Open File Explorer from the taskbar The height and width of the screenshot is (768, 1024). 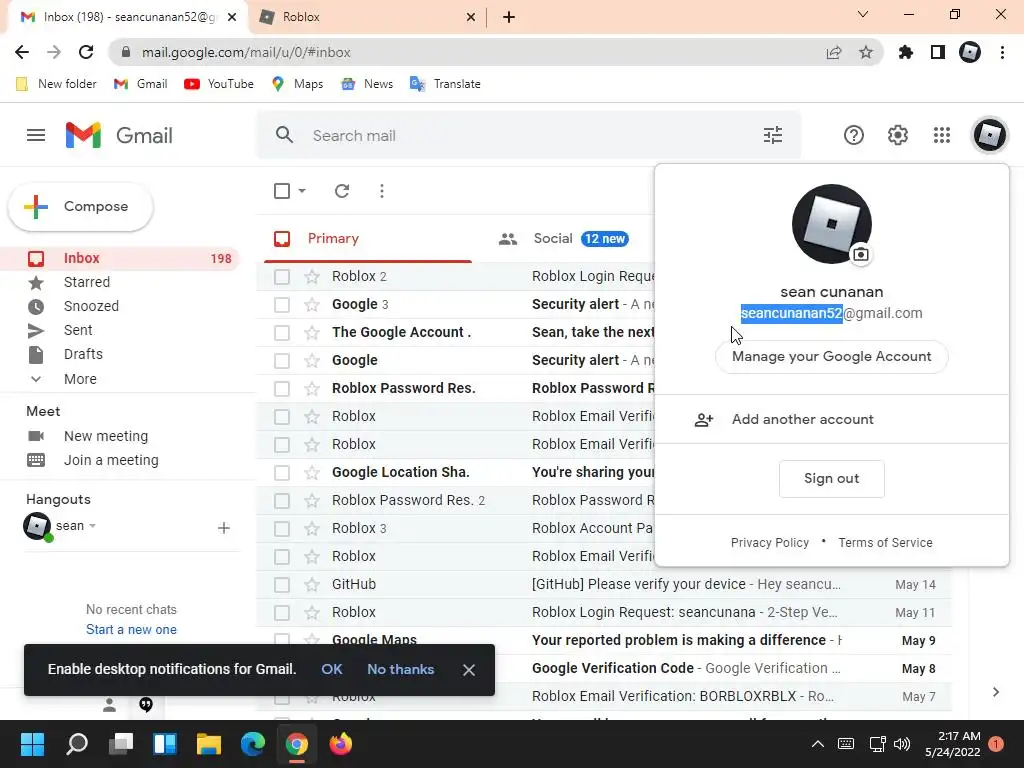pyautogui.click(x=208, y=744)
